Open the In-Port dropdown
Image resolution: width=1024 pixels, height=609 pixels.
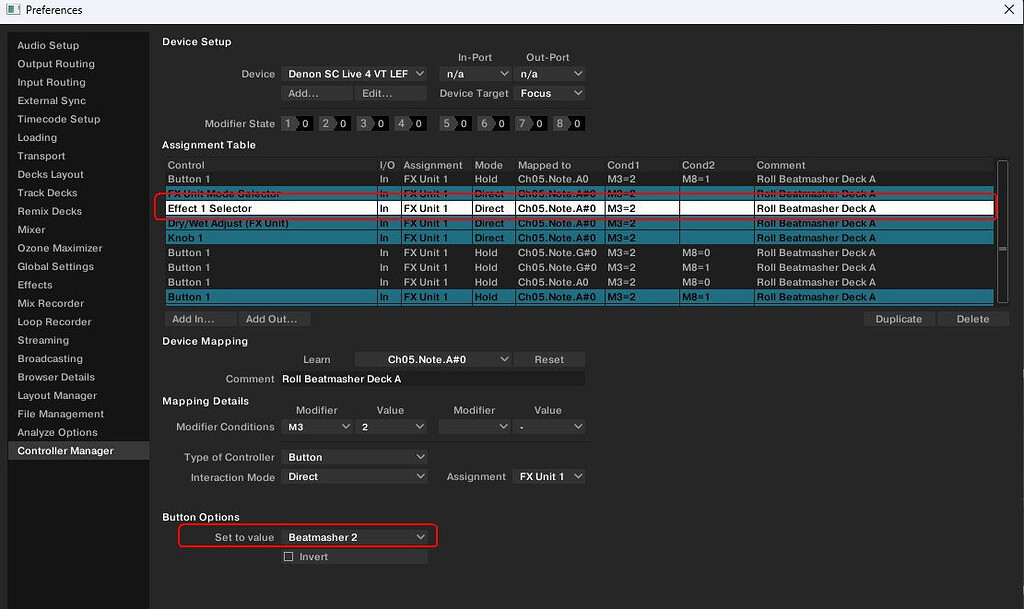click(x=476, y=73)
